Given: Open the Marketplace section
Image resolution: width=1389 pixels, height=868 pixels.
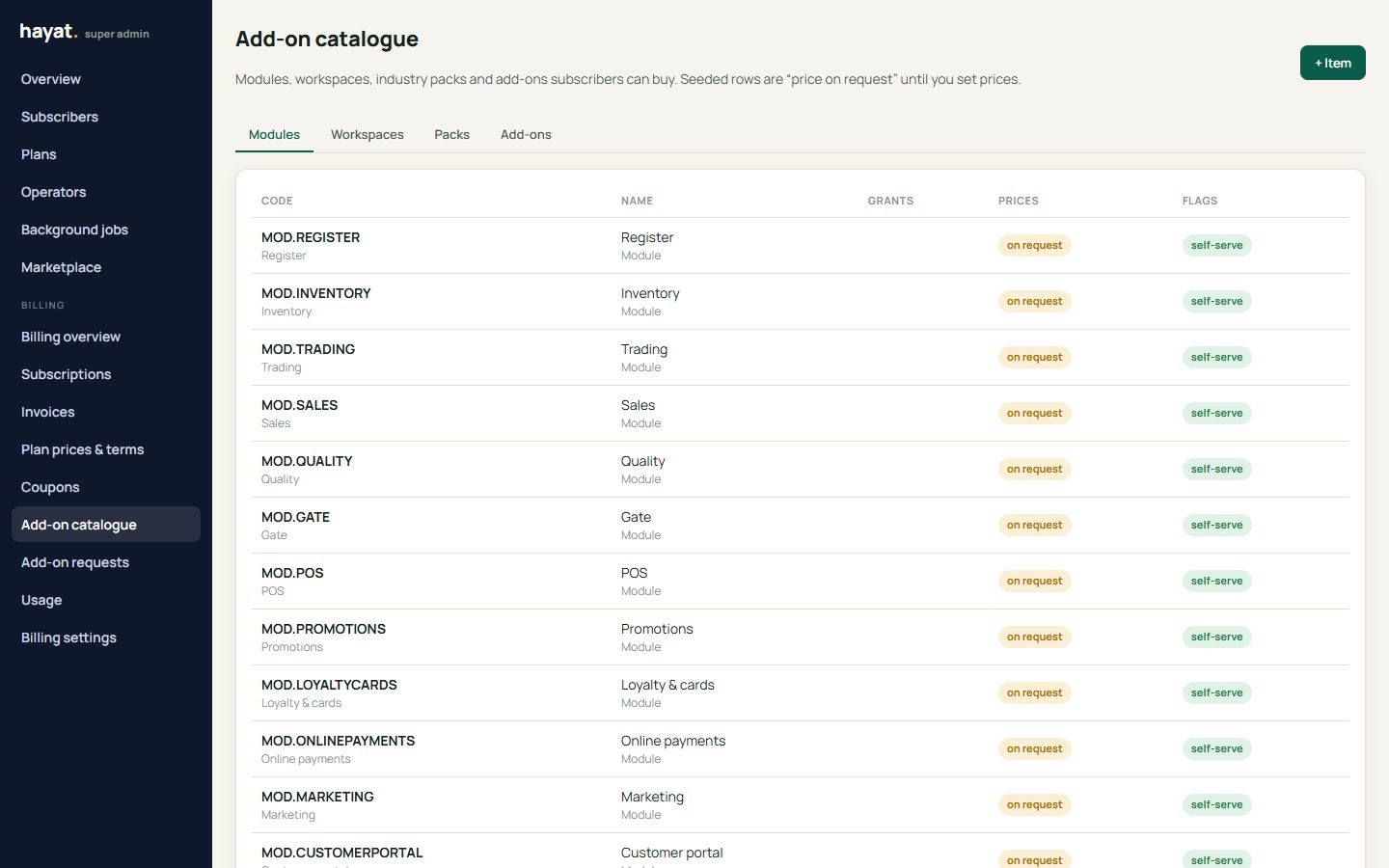Looking at the screenshot, I should tap(106, 267).
